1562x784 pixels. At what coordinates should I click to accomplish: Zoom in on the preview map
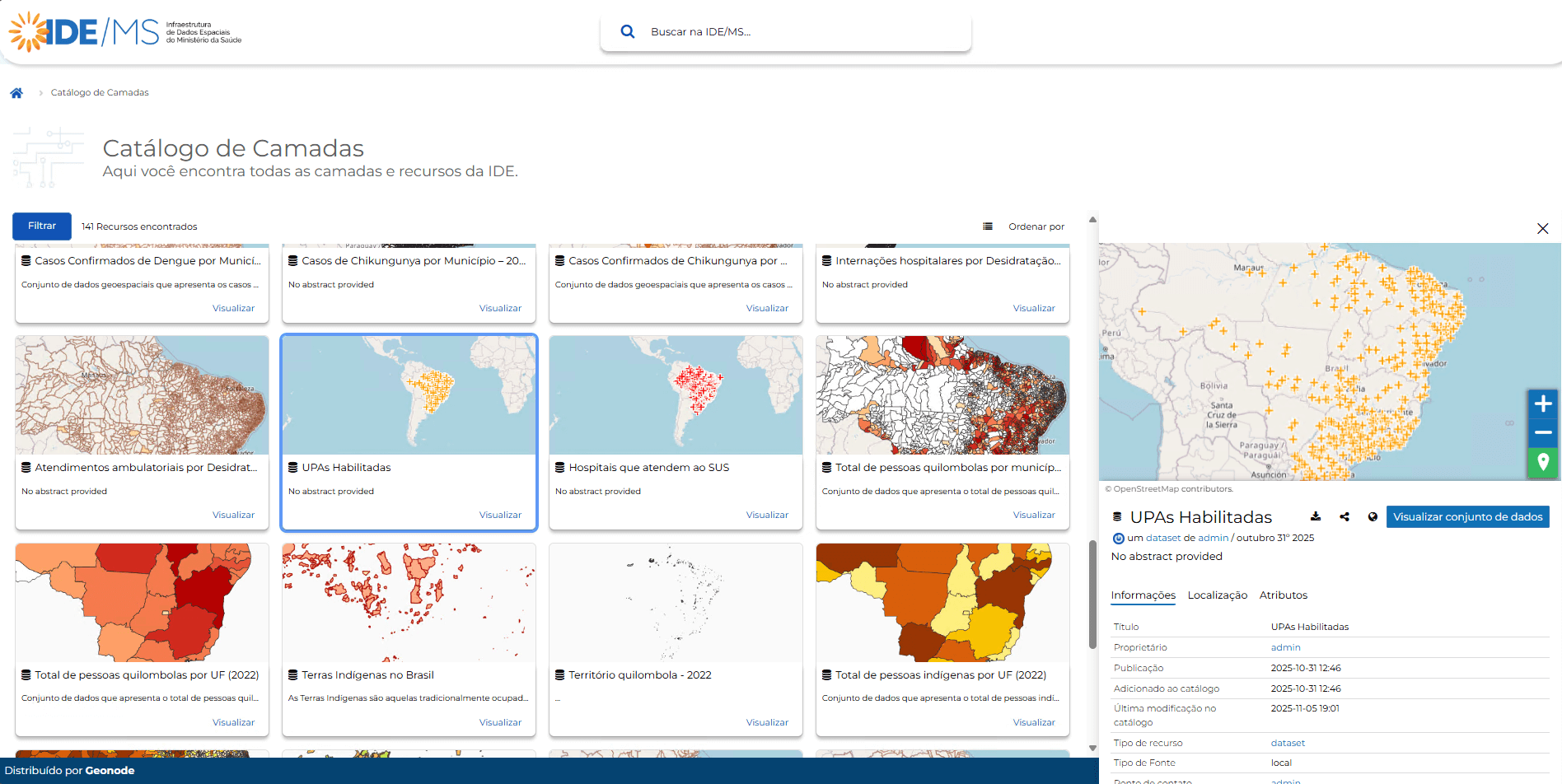click(x=1543, y=404)
